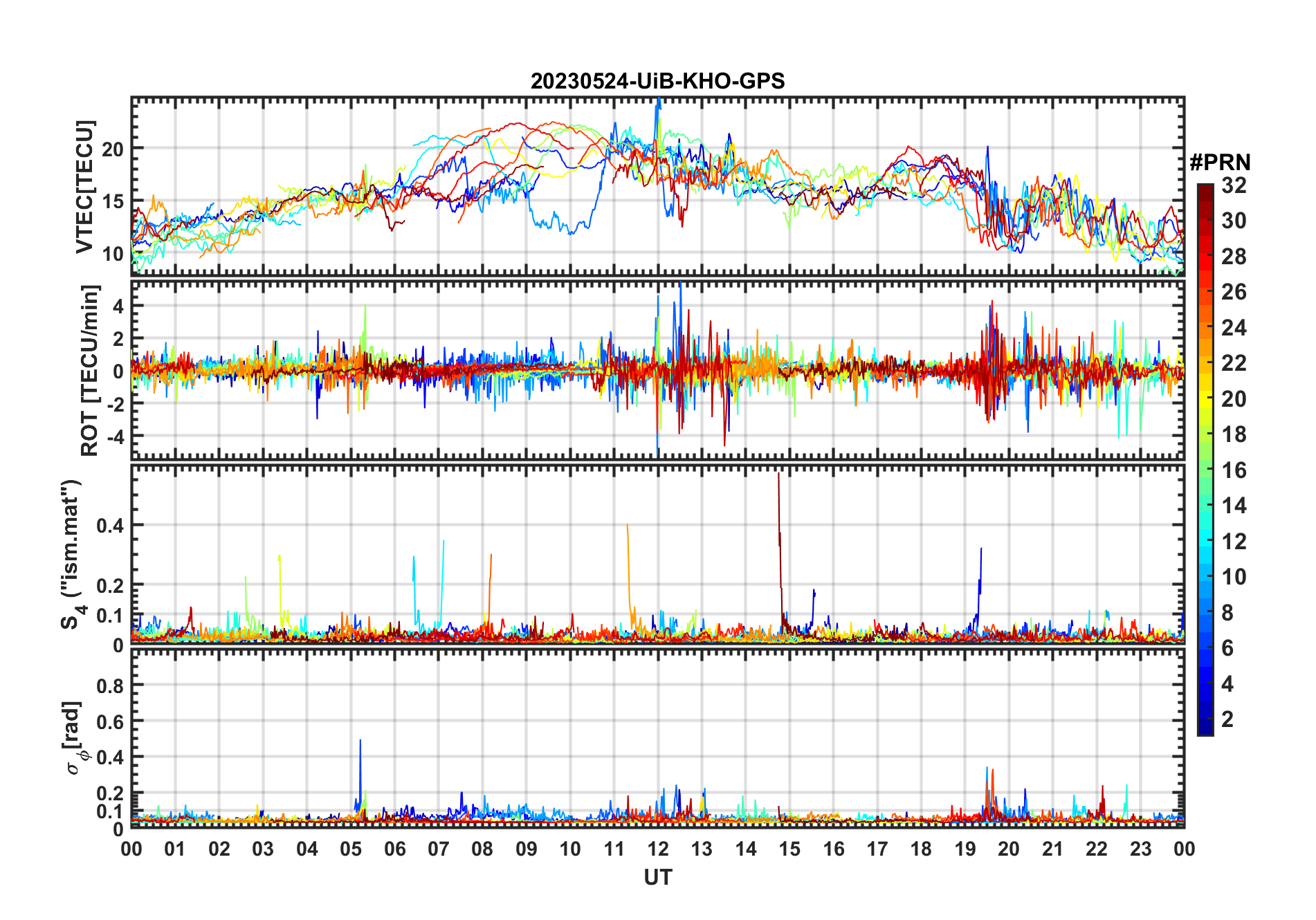Click the sigma phi axis tick value 0.6

tap(111, 721)
